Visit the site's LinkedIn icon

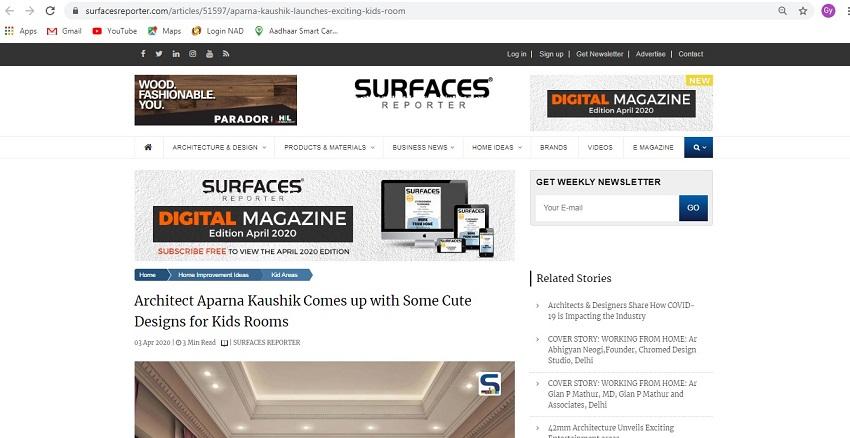176,54
